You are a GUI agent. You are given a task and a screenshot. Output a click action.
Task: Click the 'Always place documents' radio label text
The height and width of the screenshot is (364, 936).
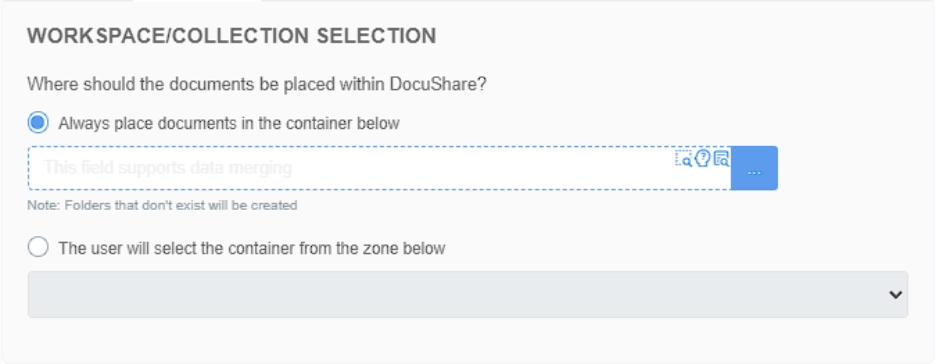coord(229,124)
